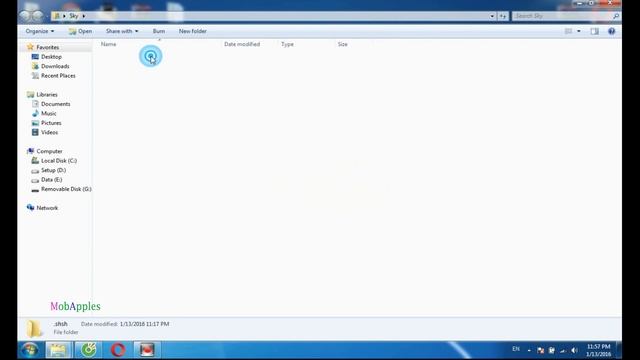The width and height of the screenshot is (640, 360).
Task: Click the Downloads folder icon in the sidebar
Action: [35, 66]
